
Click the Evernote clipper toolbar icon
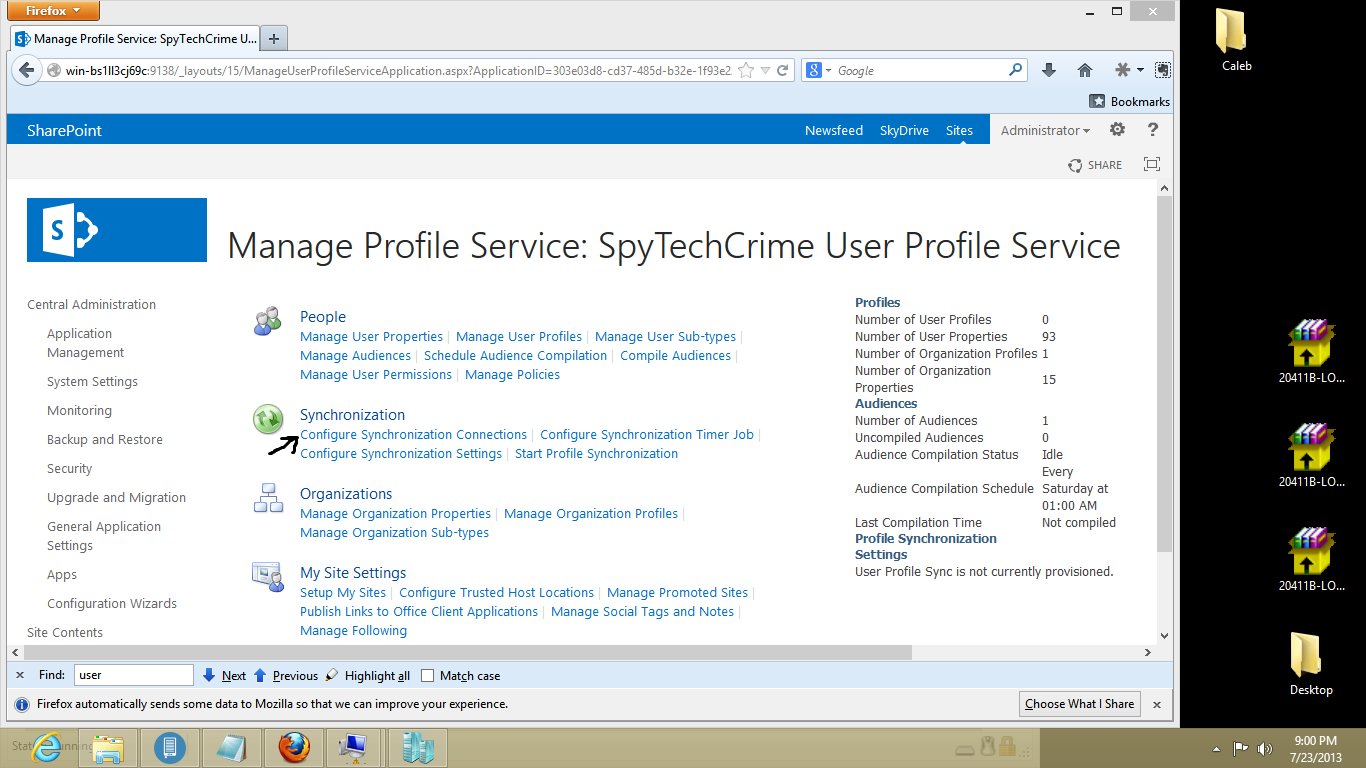click(1163, 70)
